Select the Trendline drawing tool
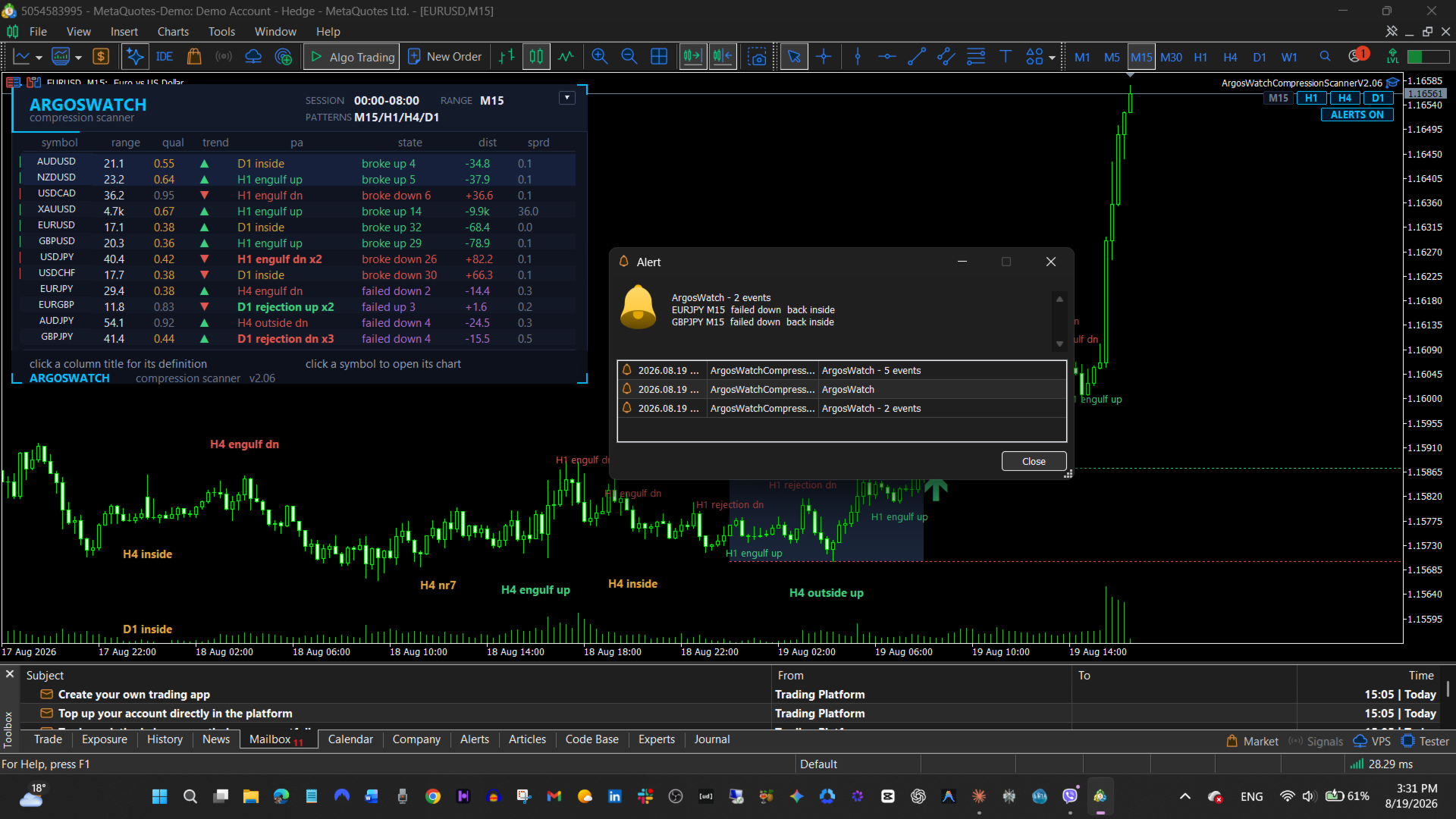 tap(917, 57)
